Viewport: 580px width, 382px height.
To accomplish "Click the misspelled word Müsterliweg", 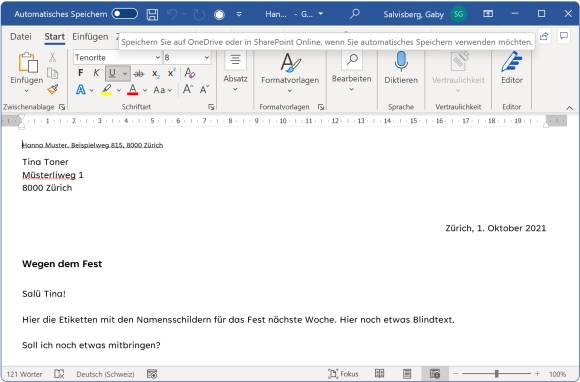I will (x=49, y=175).
